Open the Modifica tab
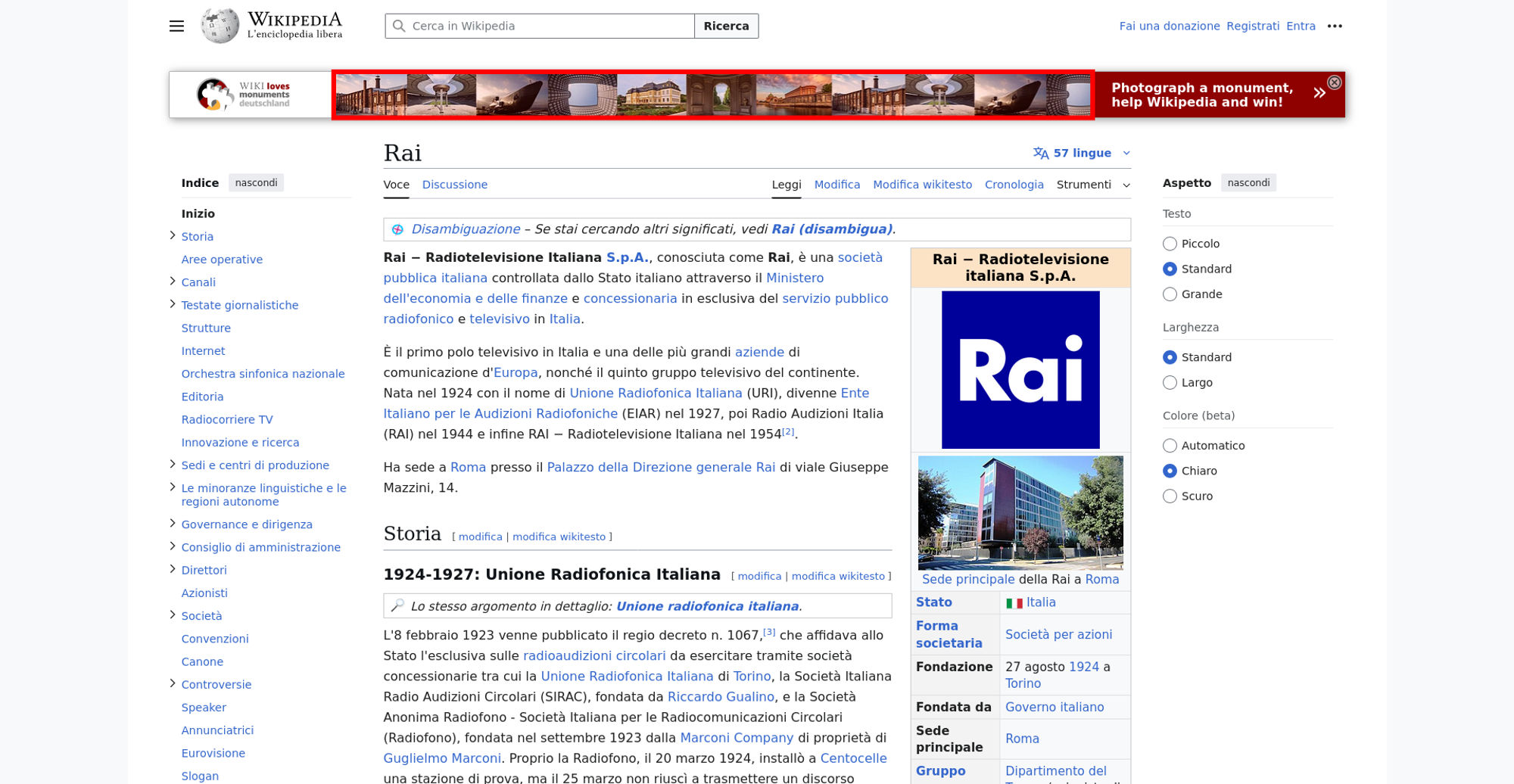Viewport: 1514px width, 784px height. pos(837,185)
